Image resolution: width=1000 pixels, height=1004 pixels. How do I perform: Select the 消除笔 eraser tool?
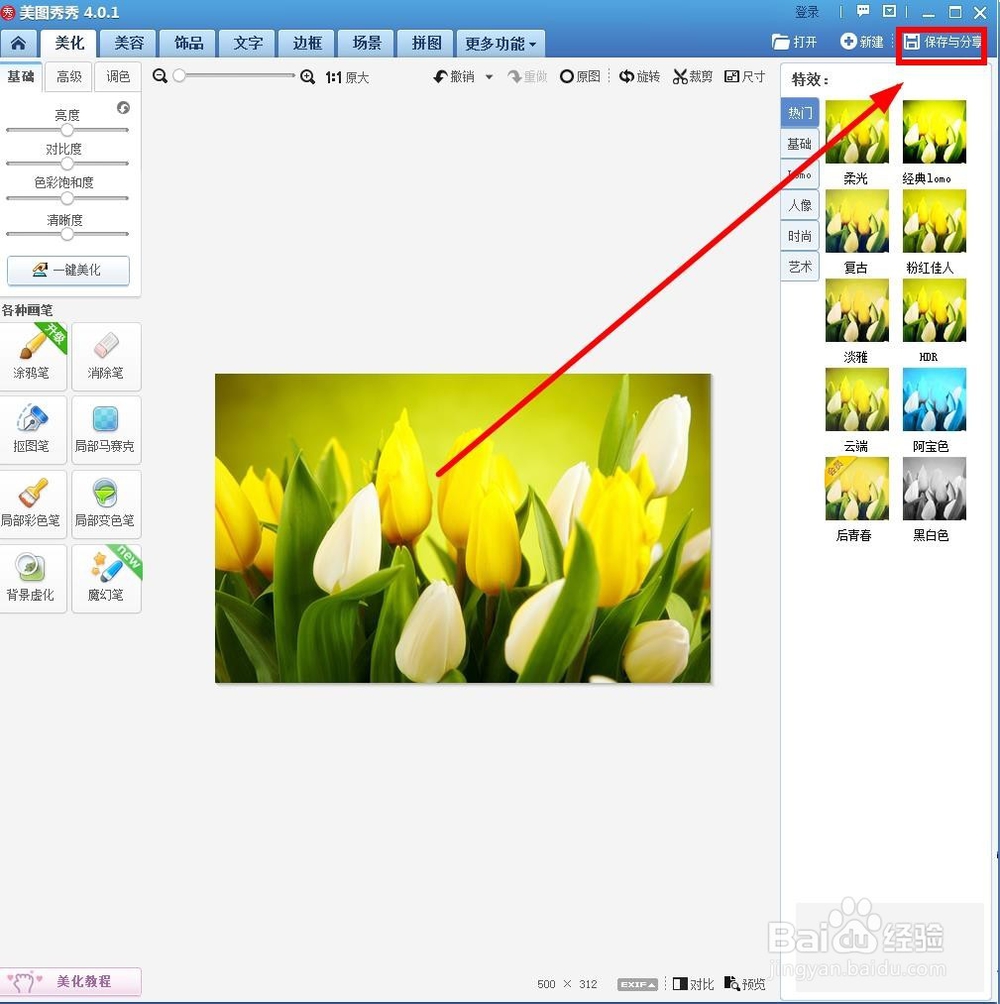pyautogui.click(x=106, y=357)
